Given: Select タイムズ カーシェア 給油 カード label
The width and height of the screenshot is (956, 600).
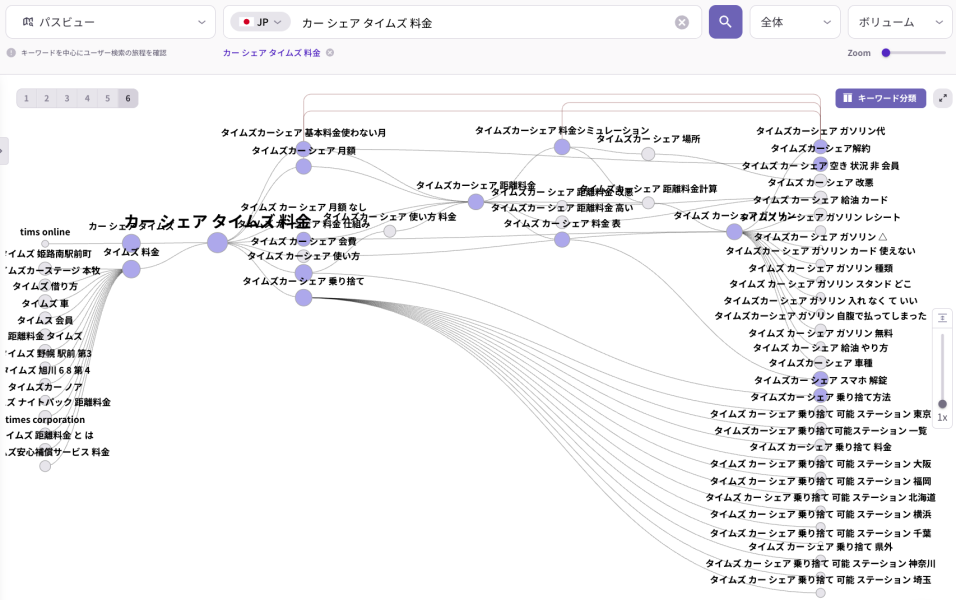Looking at the screenshot, I should (x=821, y=199).
